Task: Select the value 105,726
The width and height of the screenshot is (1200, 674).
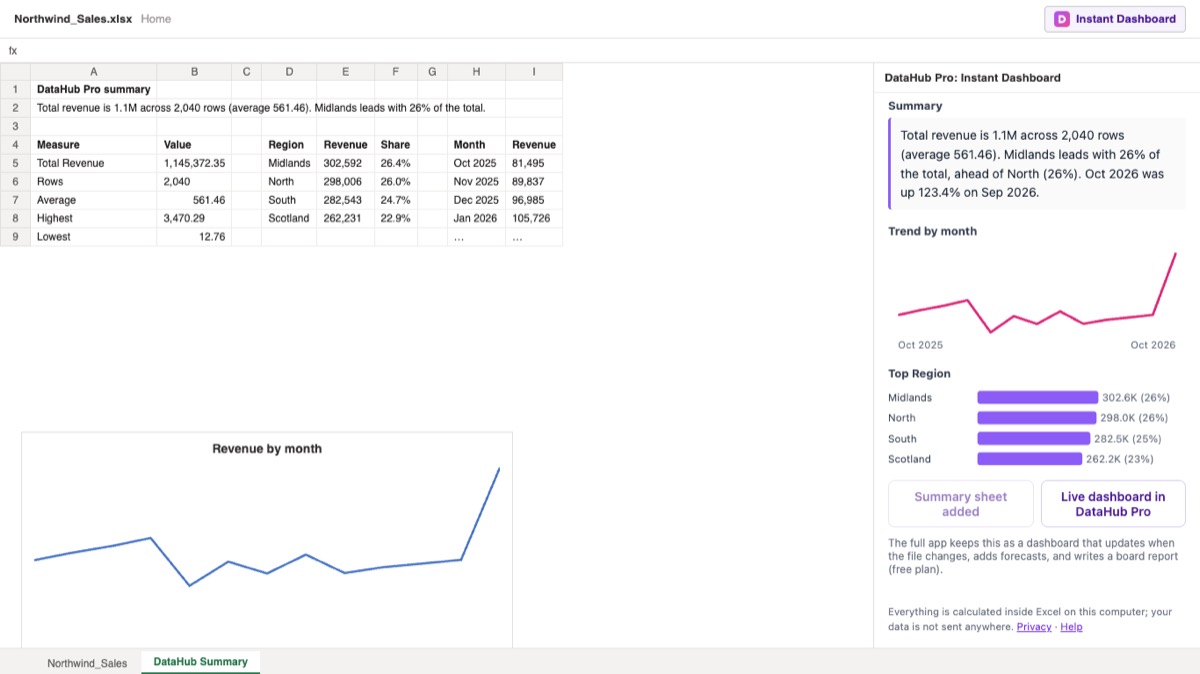Action: (x=534, y=217)
